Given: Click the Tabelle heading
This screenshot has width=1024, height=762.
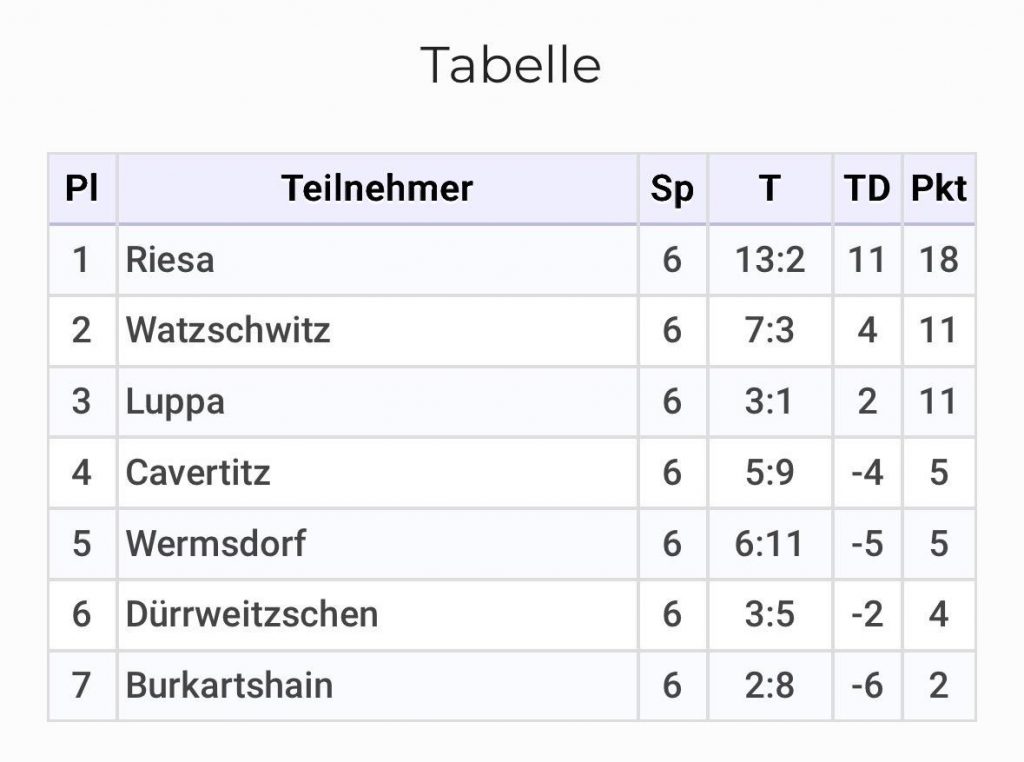Looking at the screenshot, I should tap(510, 65).
